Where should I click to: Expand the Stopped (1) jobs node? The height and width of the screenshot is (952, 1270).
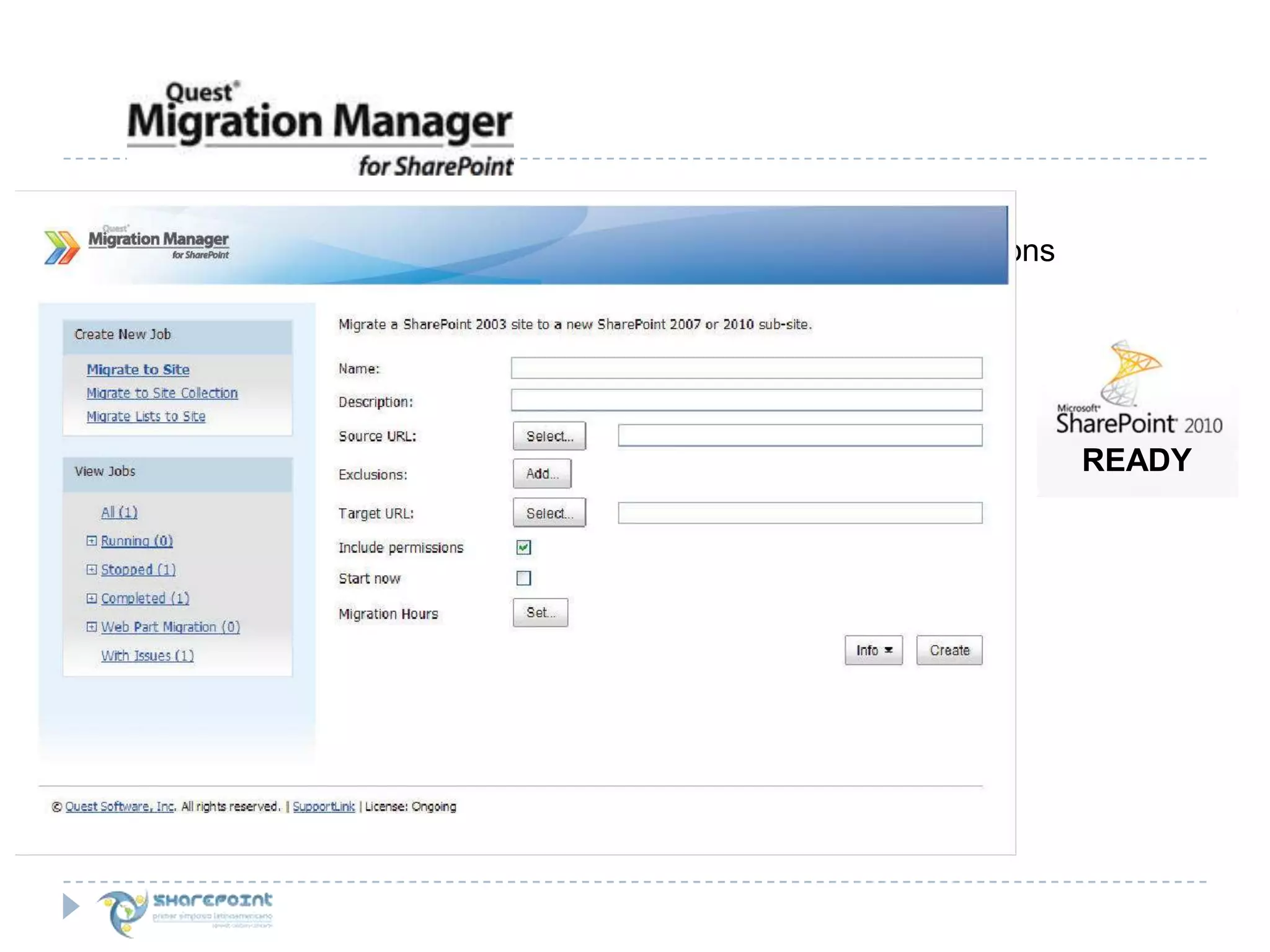[91, 569]
